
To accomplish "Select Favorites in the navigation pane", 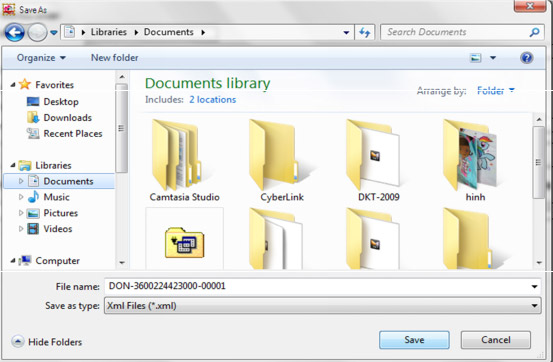I will [x=54, y=85].
